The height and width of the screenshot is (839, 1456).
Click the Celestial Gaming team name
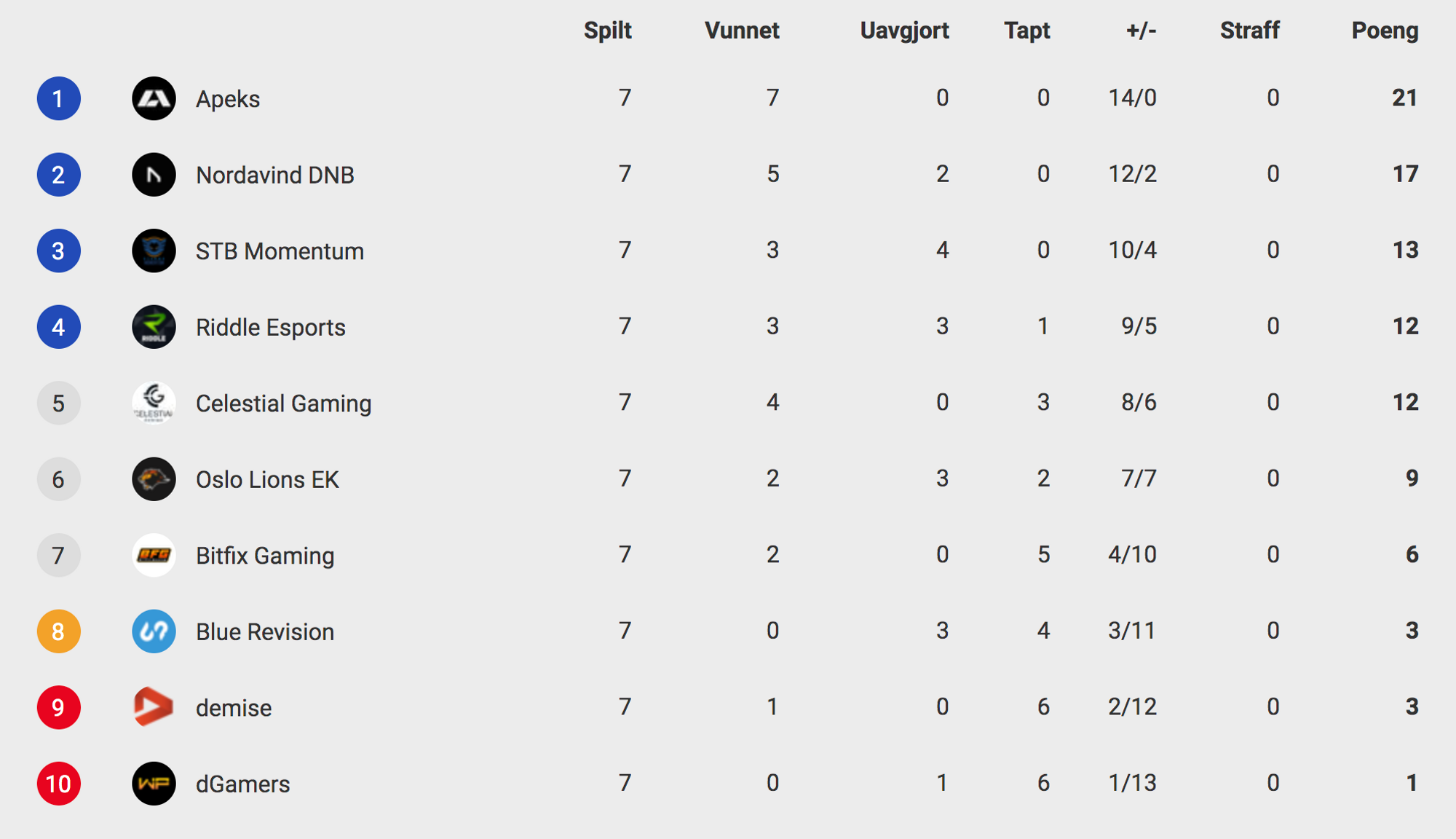284,403
